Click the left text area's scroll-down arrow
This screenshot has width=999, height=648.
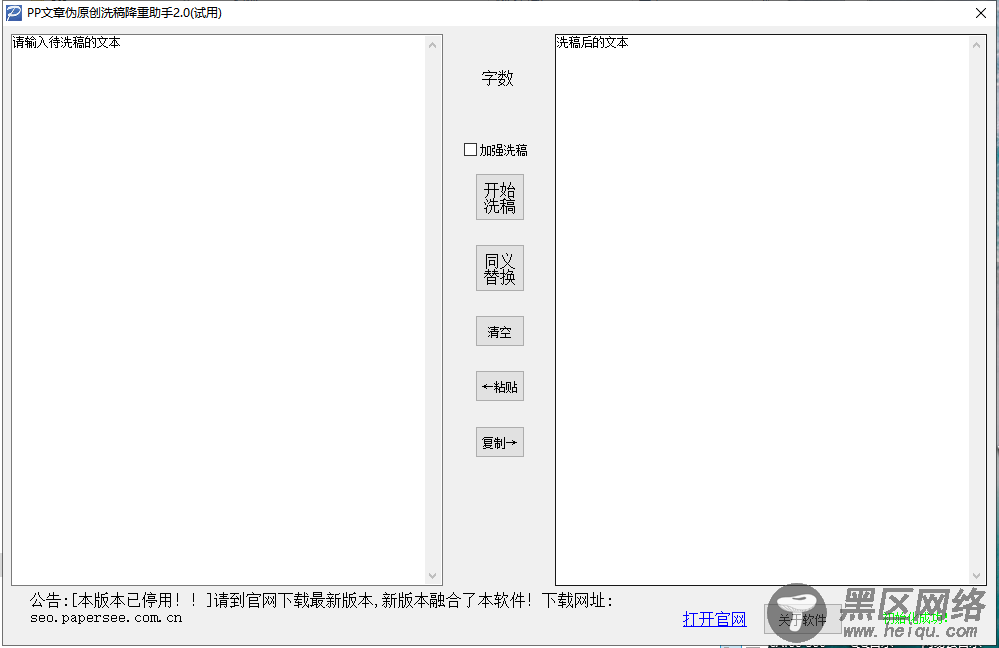coord(433,575)
